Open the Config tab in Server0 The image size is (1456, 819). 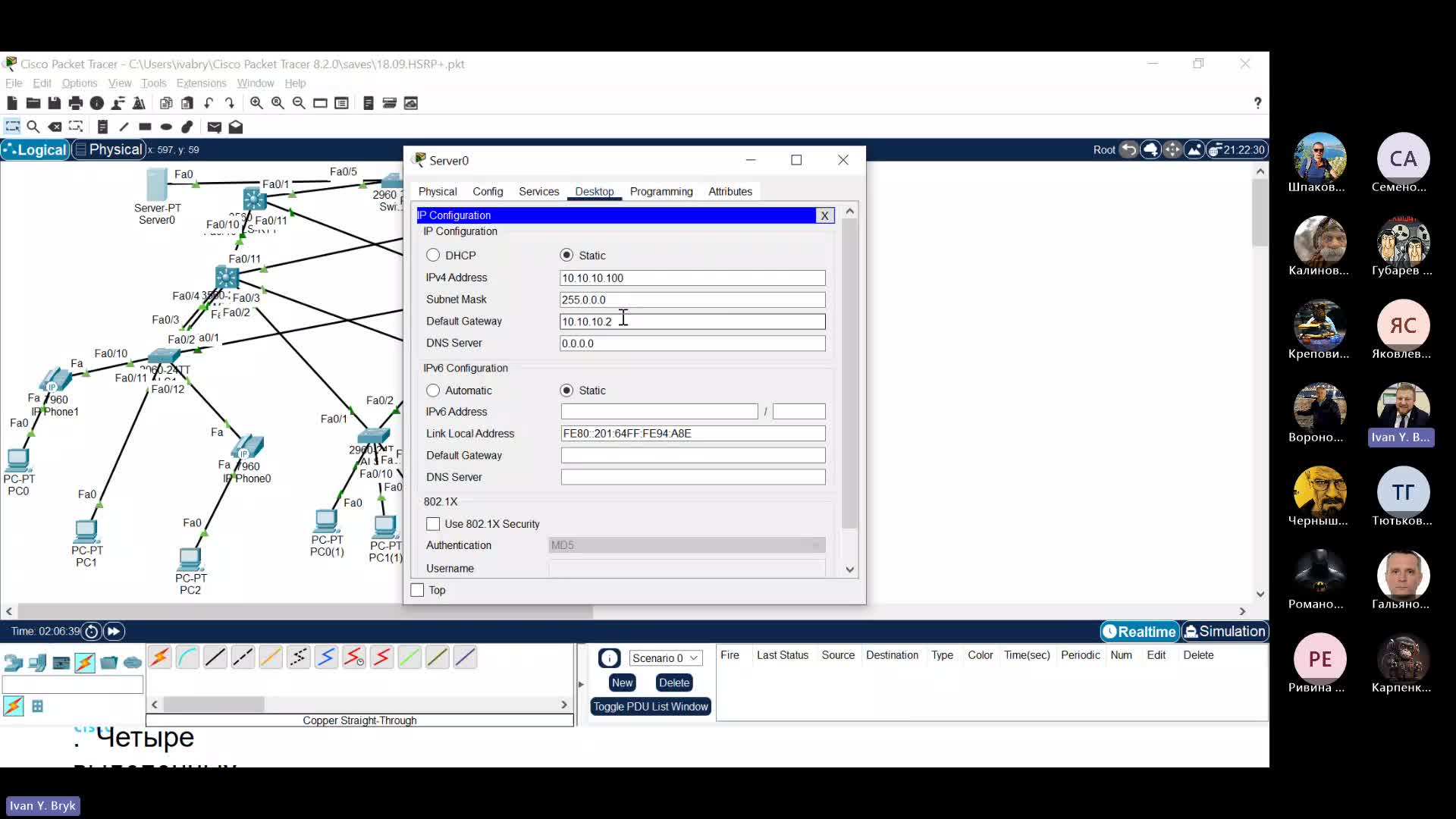pyautogui.click(x=488, y=192)
